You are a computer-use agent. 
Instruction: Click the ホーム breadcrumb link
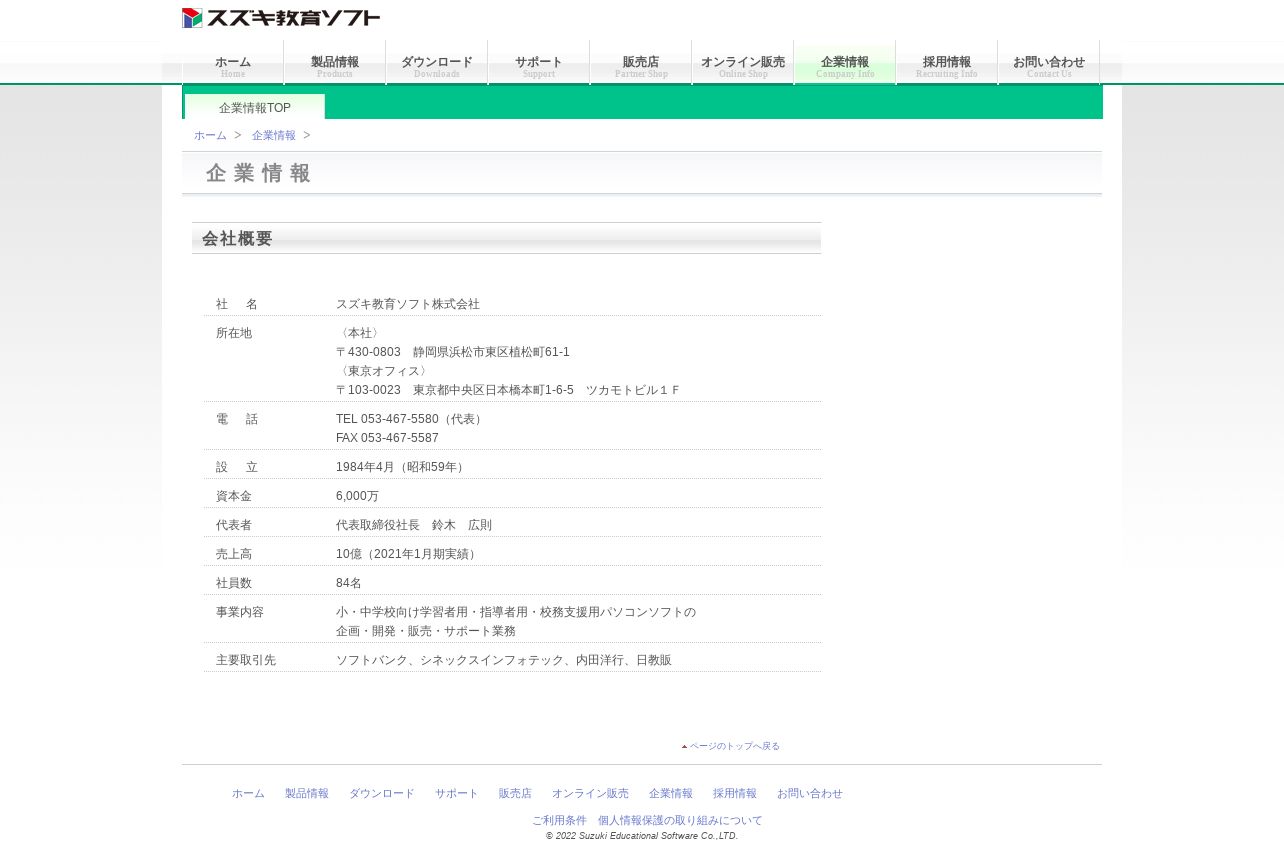(x=210, y=135)
